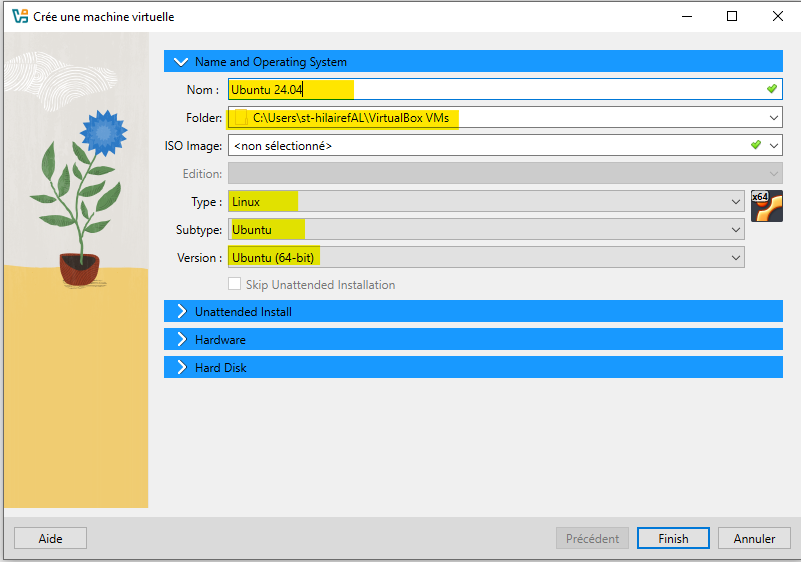
Task: Click the folder icon in Folder field
Action: pyautogui.click(x=240, y=118)
